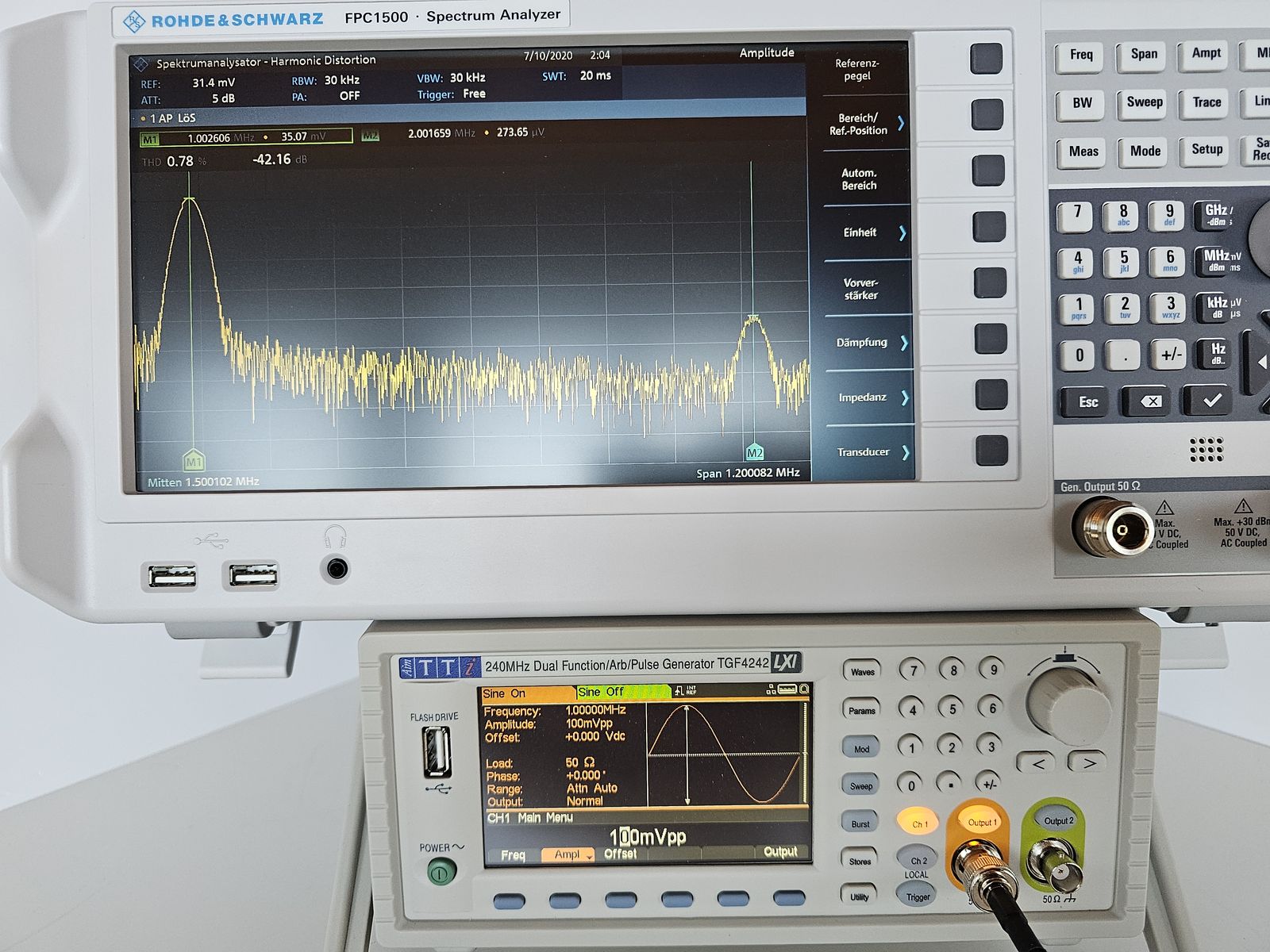Push the BW key on the analyzer
The image size is (1270, 952).
(1081, 104)
